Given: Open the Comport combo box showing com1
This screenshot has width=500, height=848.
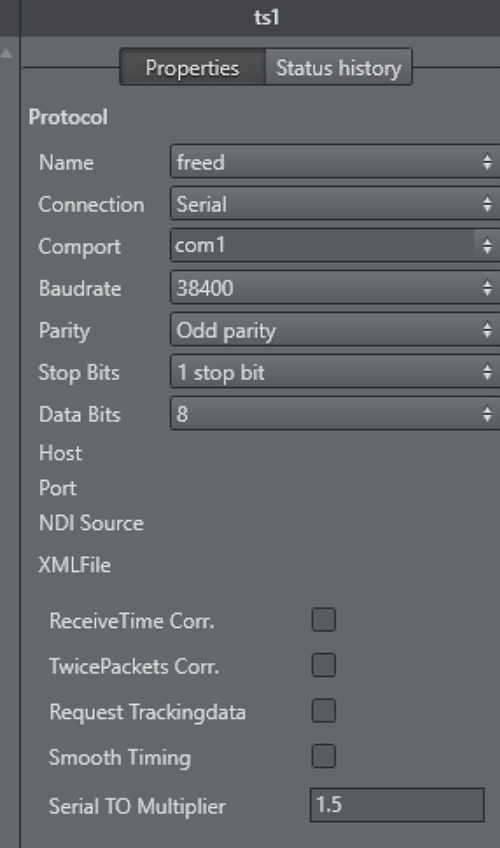Looking at the screenshot, I should 335,246.
